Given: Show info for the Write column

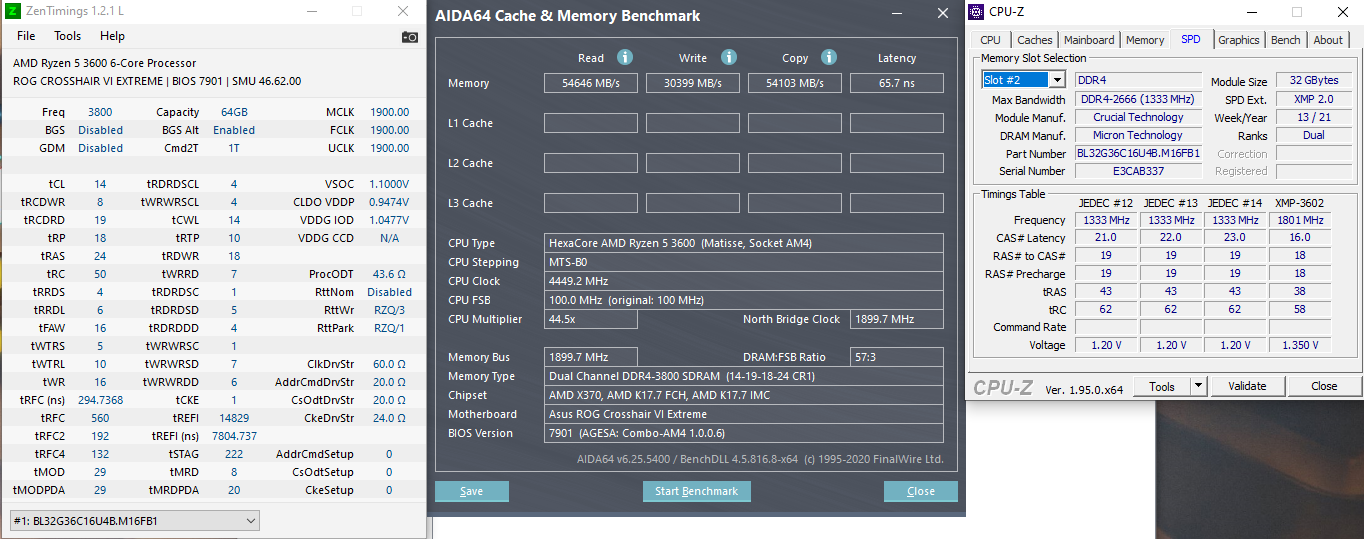Looking at the screenshot, I should click(x=729, y=58).
